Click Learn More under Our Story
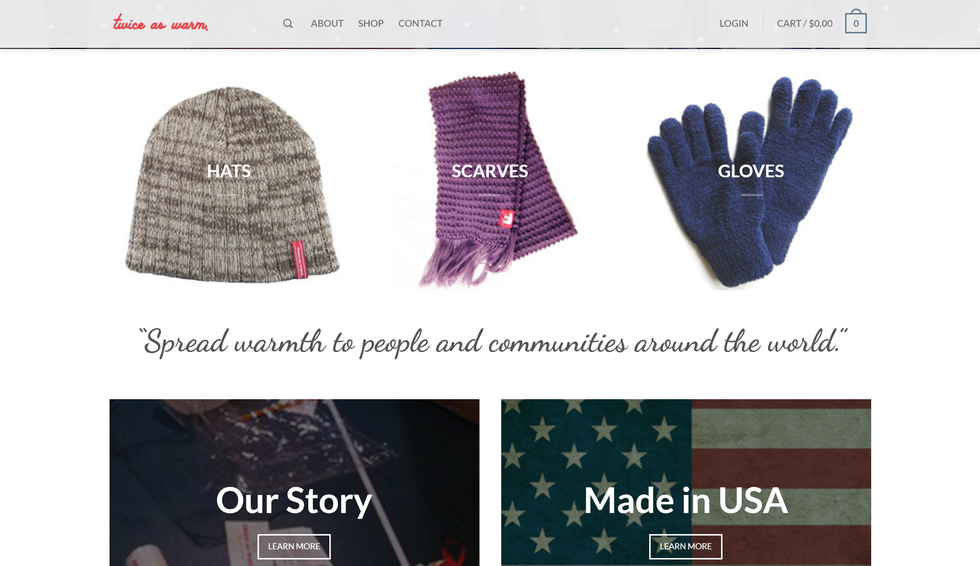980x566 pixels. pos(294,547)
